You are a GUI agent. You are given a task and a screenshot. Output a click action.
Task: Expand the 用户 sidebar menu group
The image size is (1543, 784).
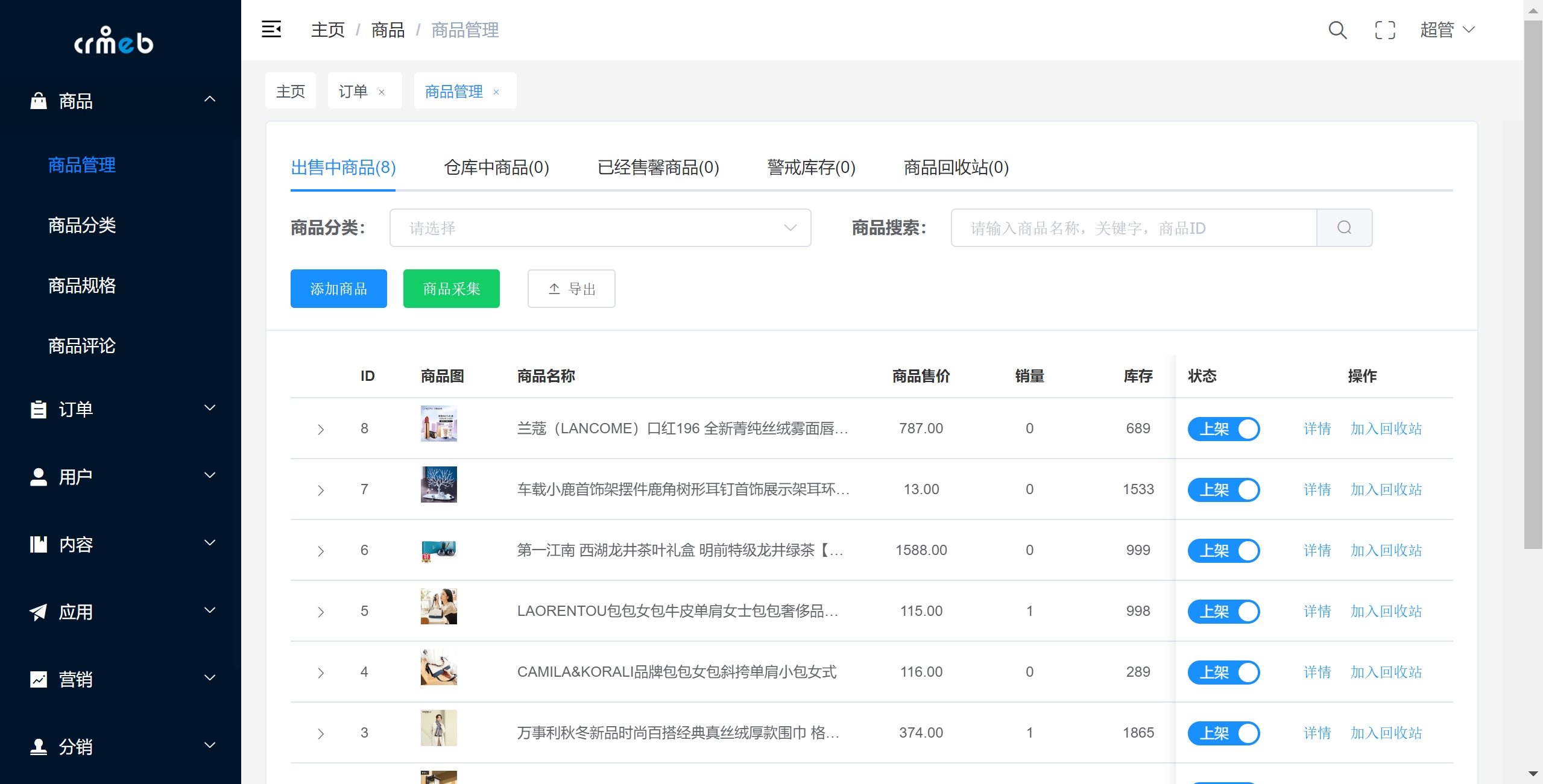coord(121,477)
